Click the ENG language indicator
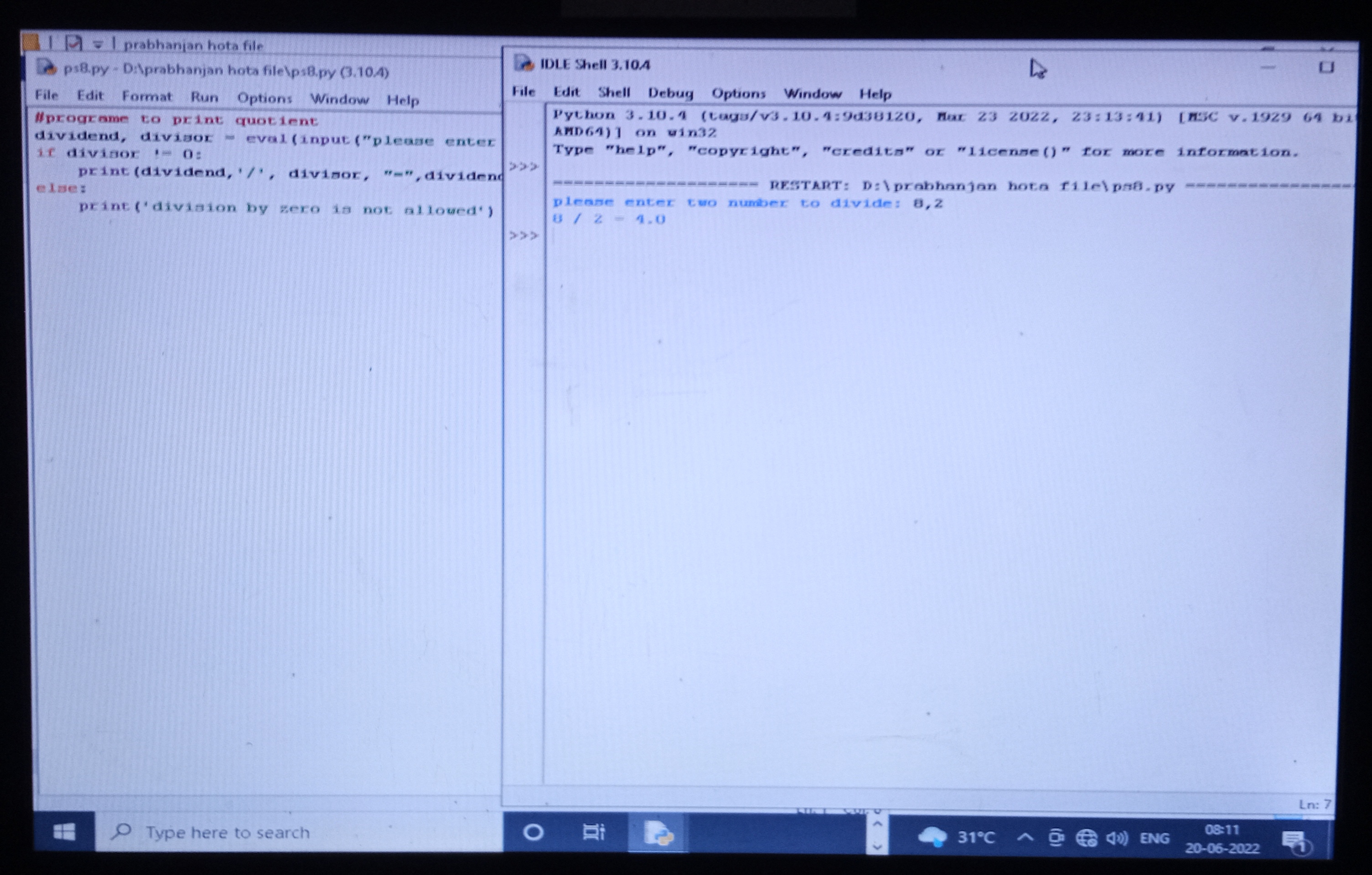This screenshot has width=1372, height=875. 1155,839
